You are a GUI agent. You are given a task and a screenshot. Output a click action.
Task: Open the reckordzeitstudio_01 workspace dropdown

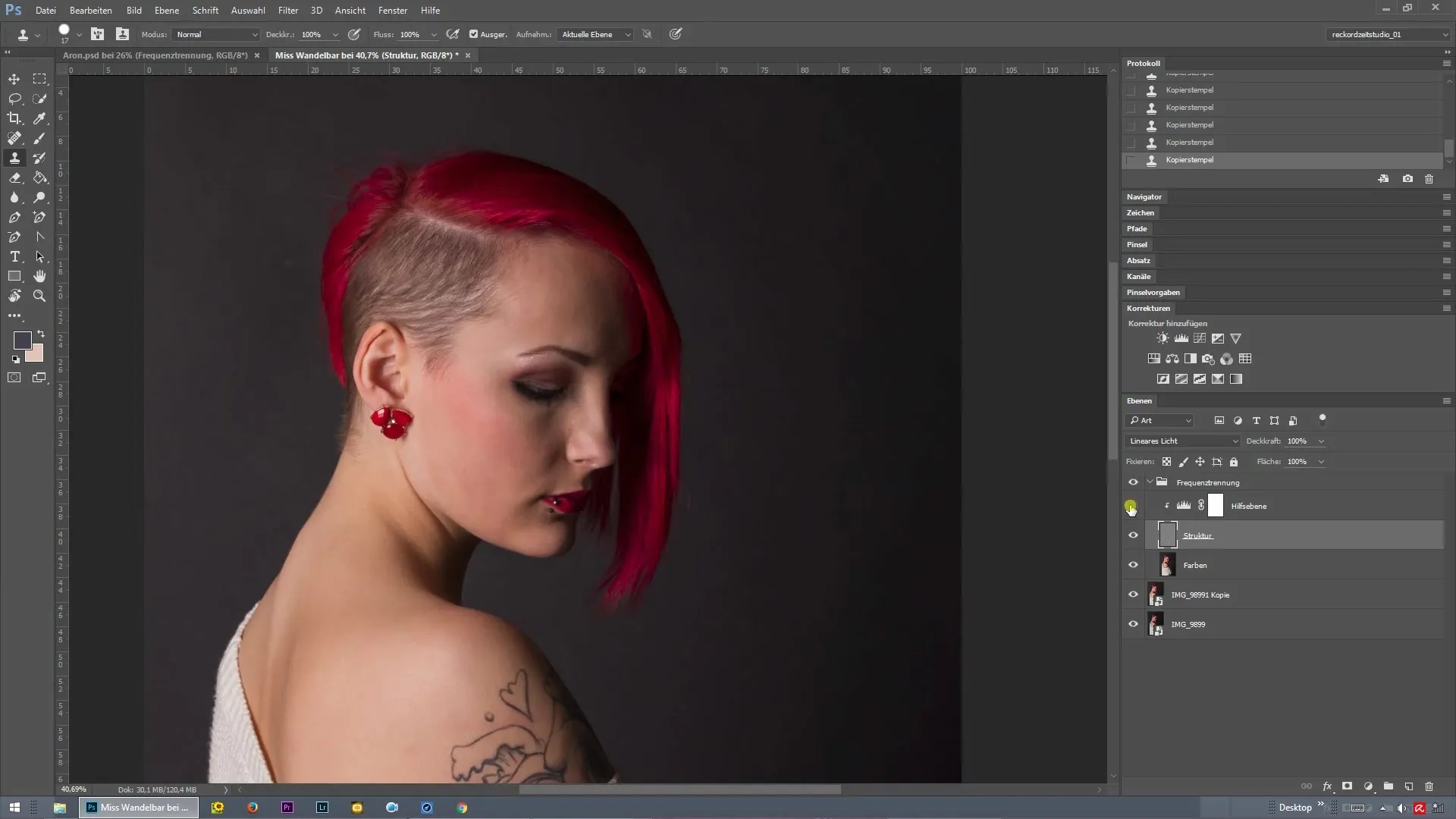pos(1389,34)
